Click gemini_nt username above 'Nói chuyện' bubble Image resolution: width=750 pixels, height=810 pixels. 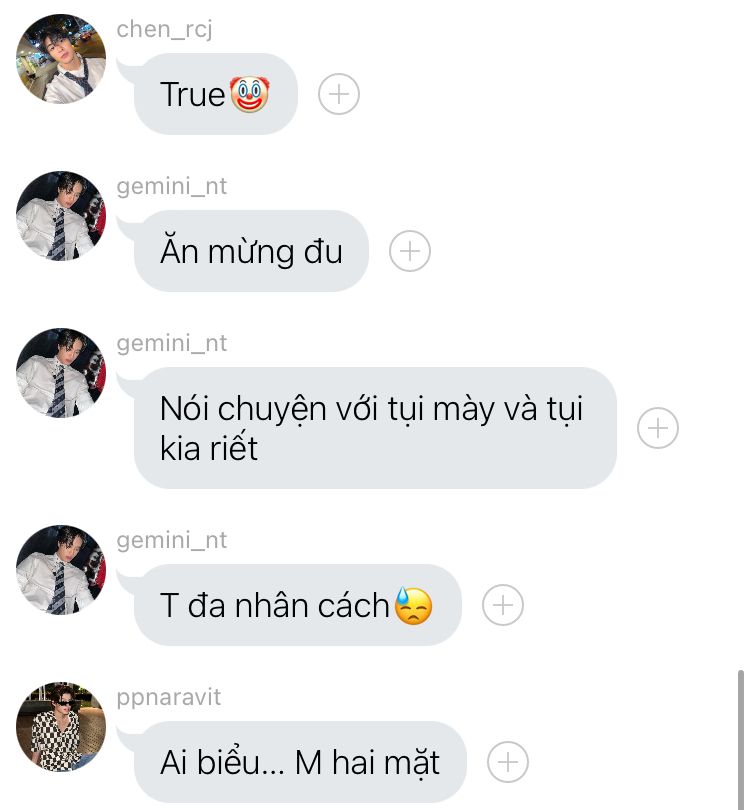click(171, 344)
